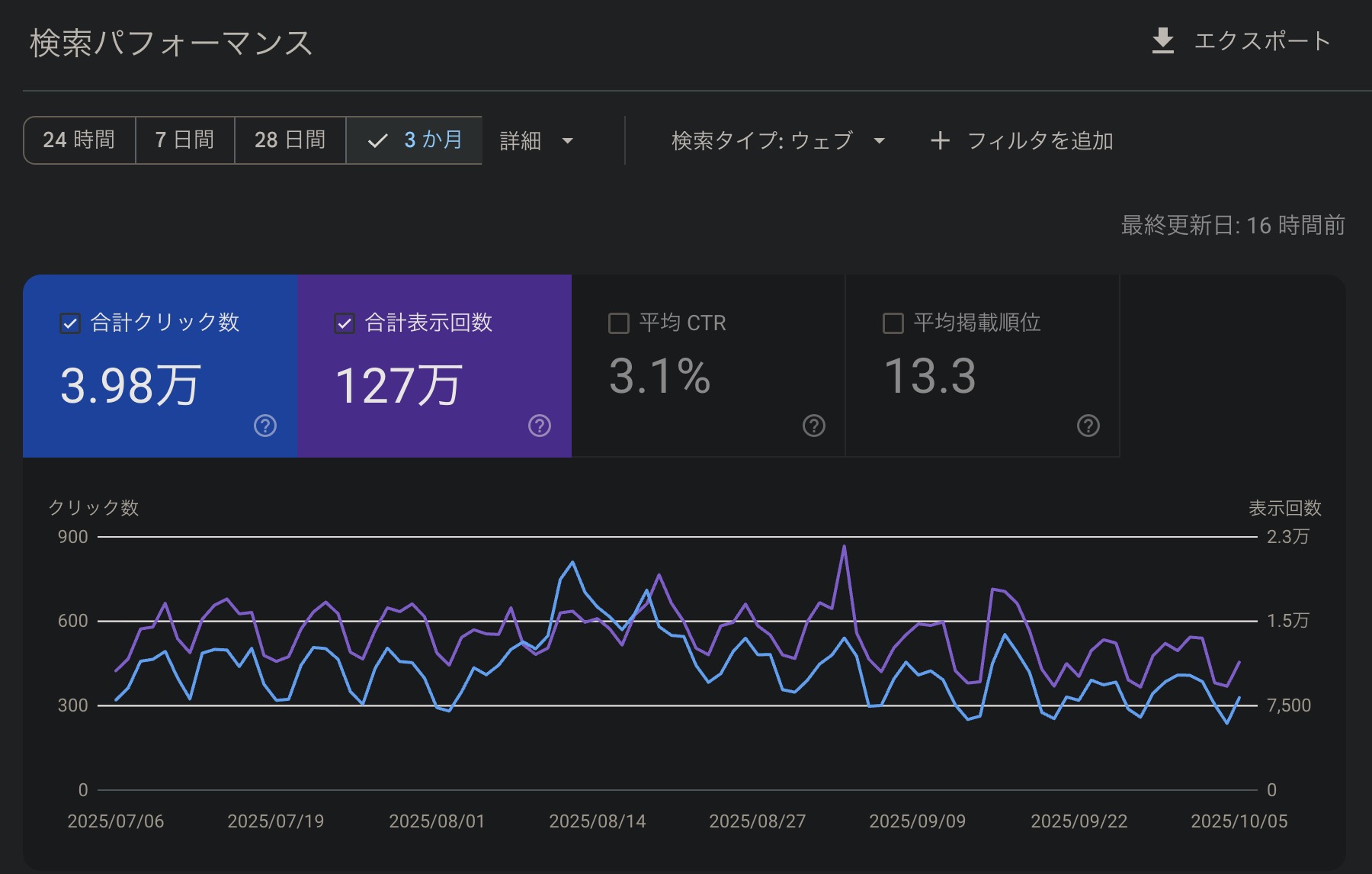Uncheck the 合計クリック数 checkbox
1372x874 pixels.
coord(70,323)
